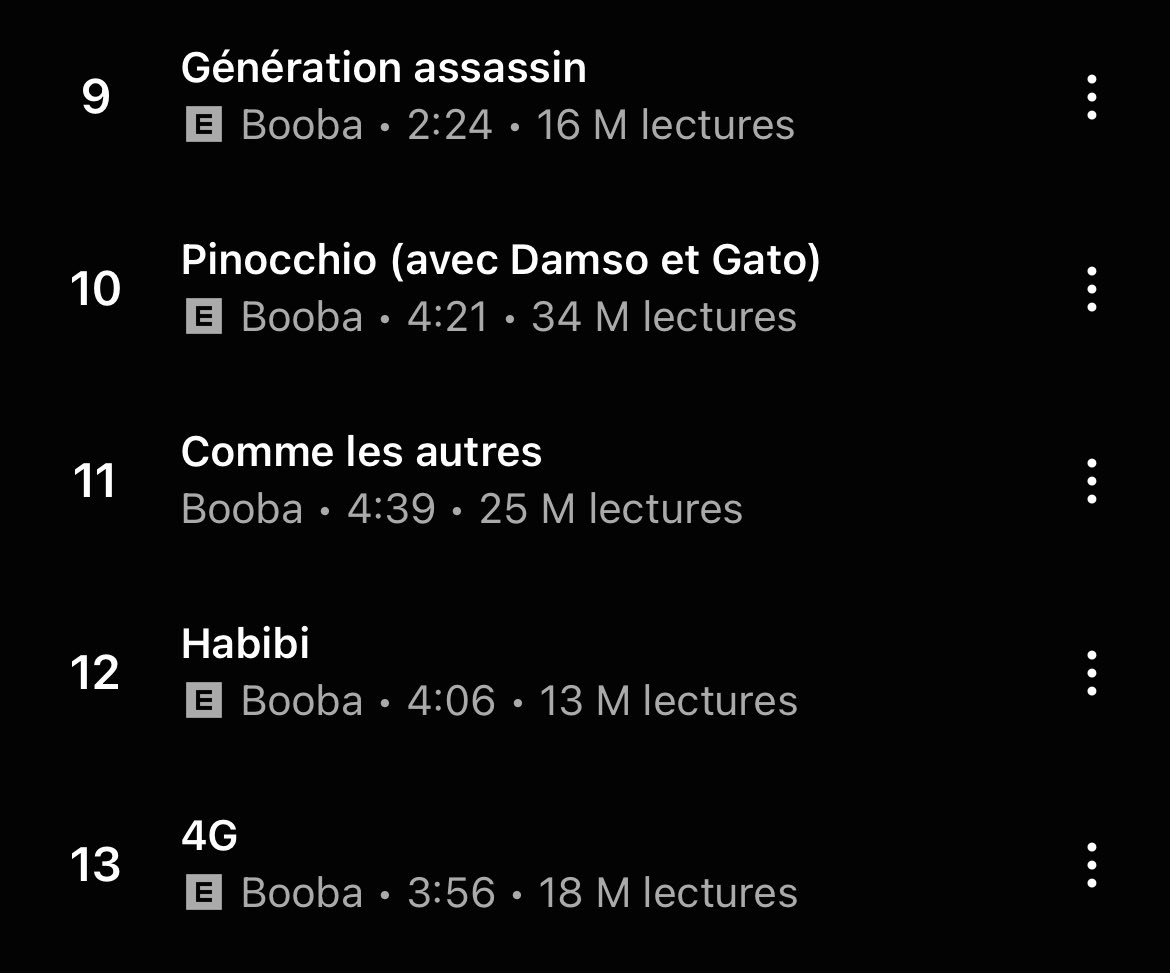Play the song Génération assassin

click(384, 68)
